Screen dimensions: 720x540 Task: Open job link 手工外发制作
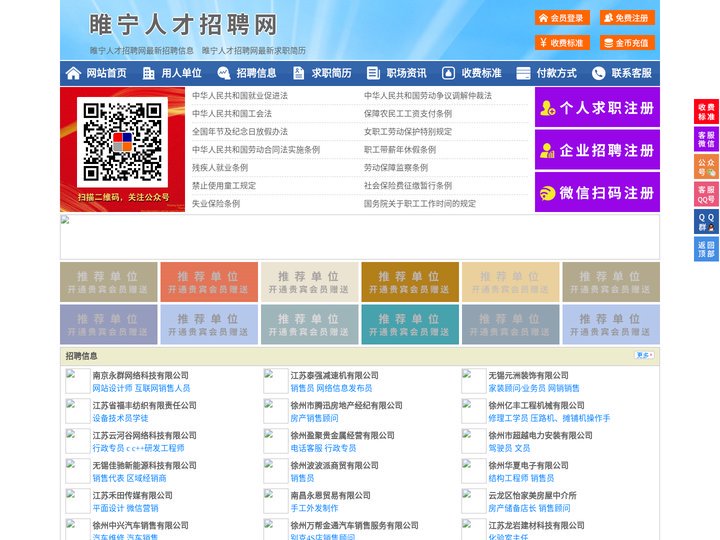tap(315, 508)
